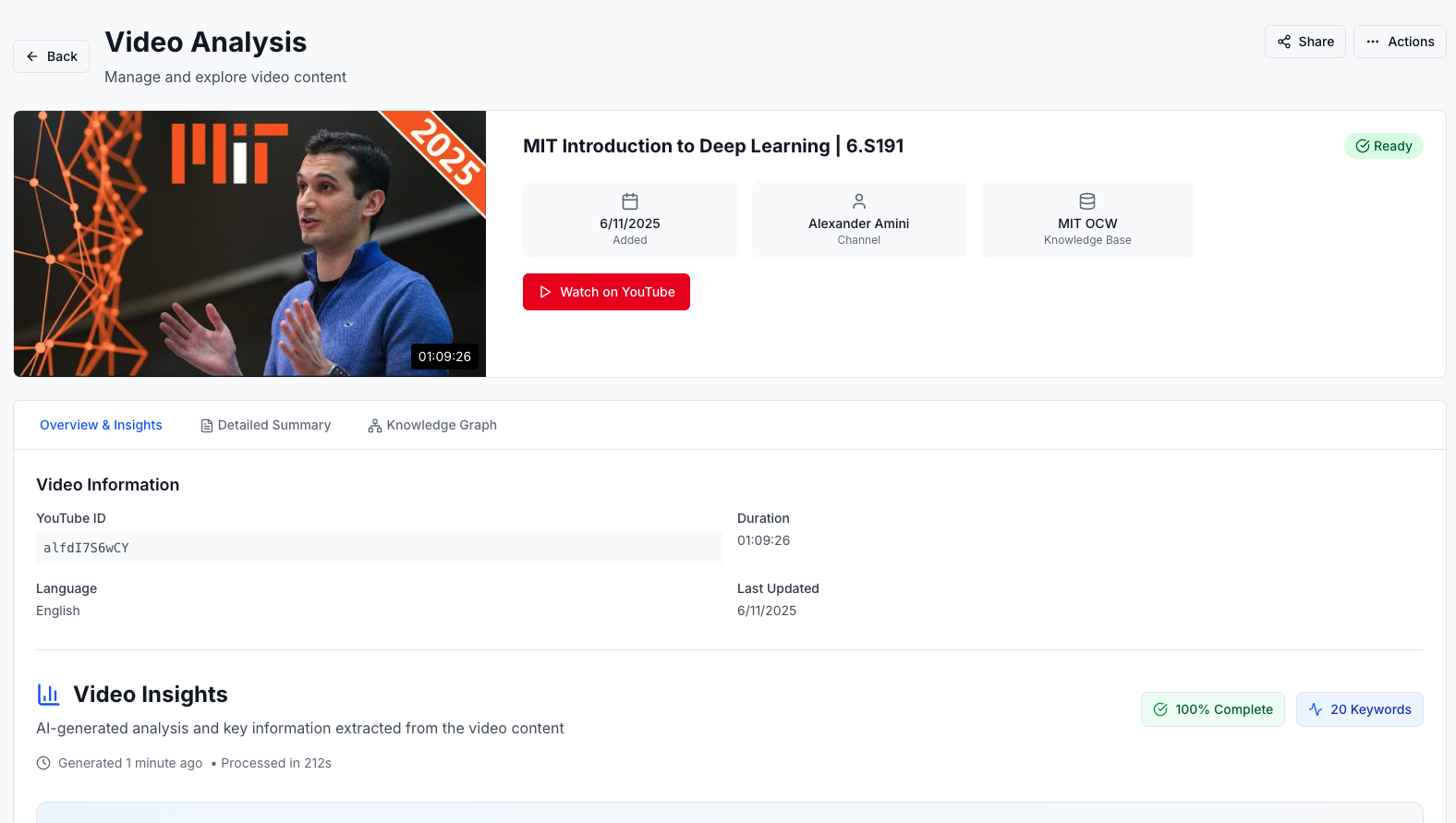Click the green Ready status badge

point(1383,146)
